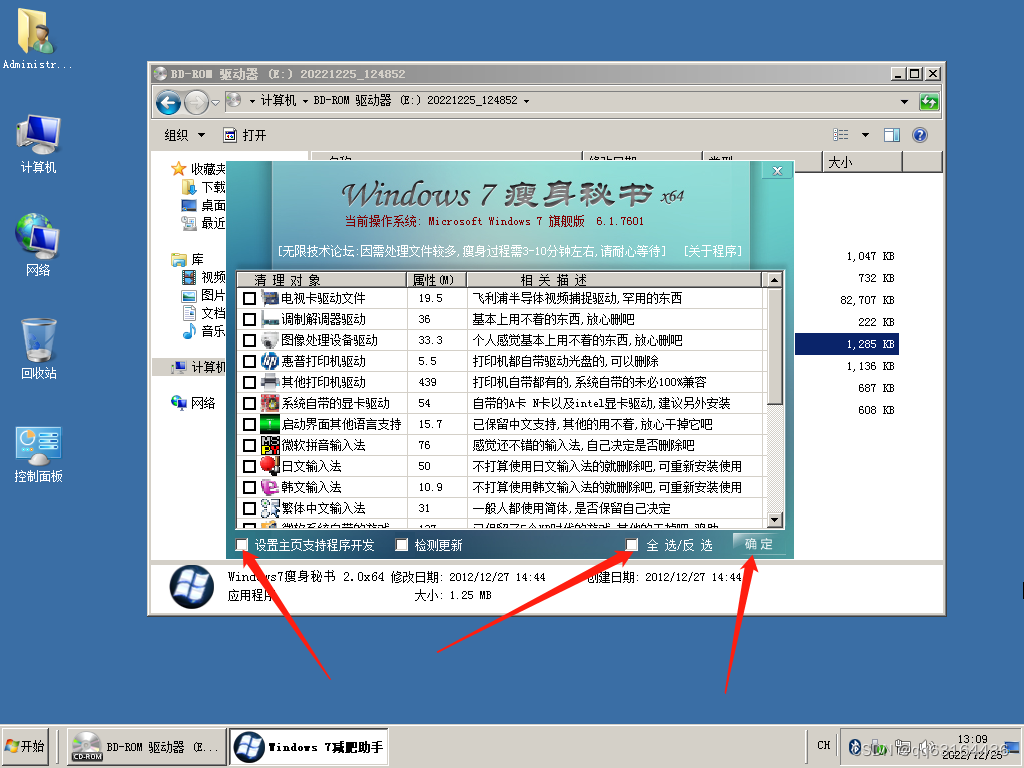Click the CH language indicator in taskbar
Viewport: 1024px width, 768px height.
click(824, 745)
